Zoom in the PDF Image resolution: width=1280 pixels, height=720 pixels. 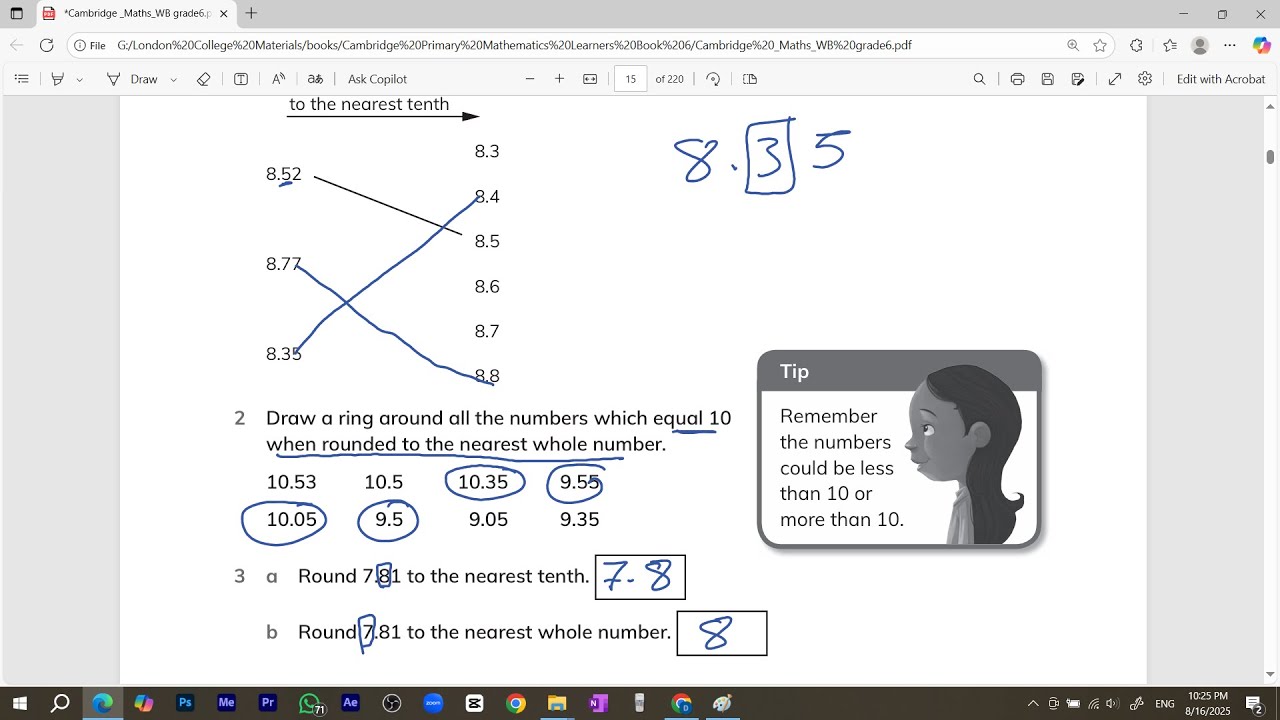560,79
